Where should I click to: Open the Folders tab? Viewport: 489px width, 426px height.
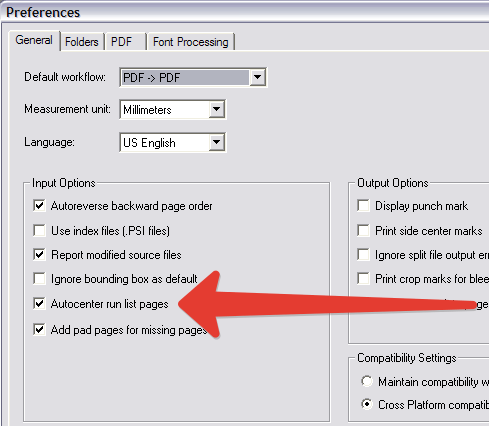point(82,42)
